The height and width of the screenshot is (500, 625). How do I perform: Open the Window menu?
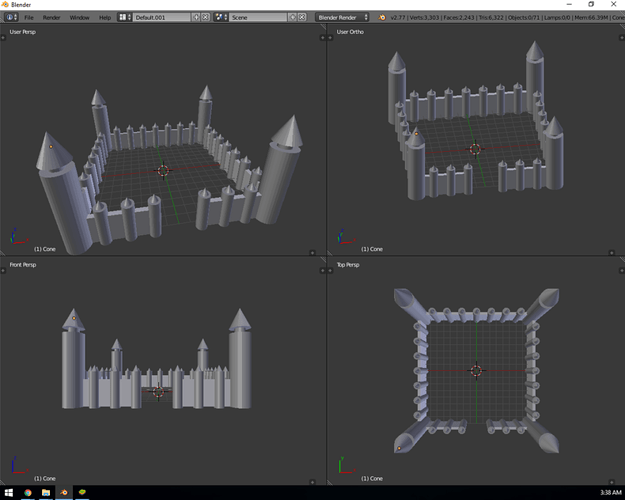pyautogui.click(x=79, y=17)
